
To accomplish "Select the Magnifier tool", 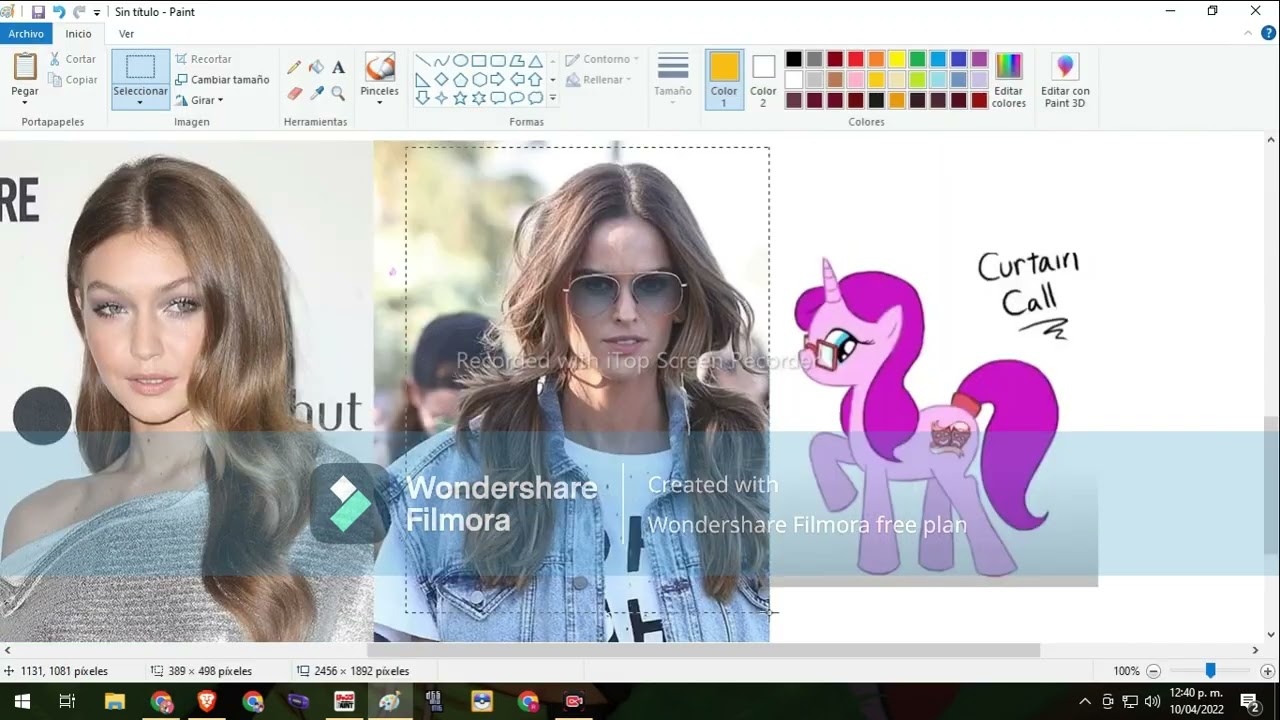I will click(338, 93).
